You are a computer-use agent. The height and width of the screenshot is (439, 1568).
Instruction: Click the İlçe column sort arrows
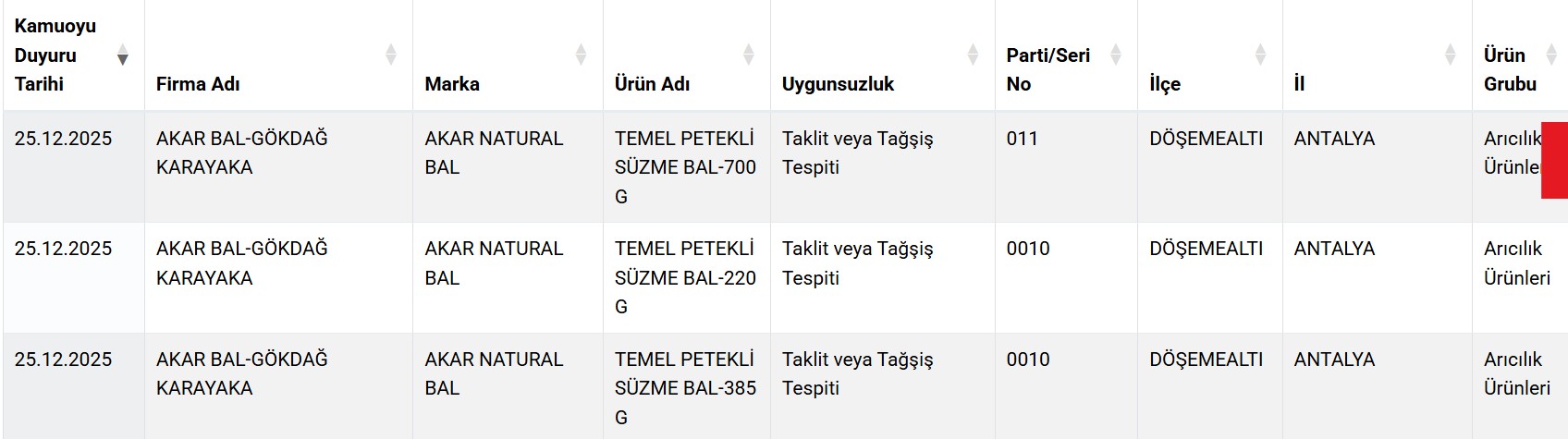(1260, 55)
